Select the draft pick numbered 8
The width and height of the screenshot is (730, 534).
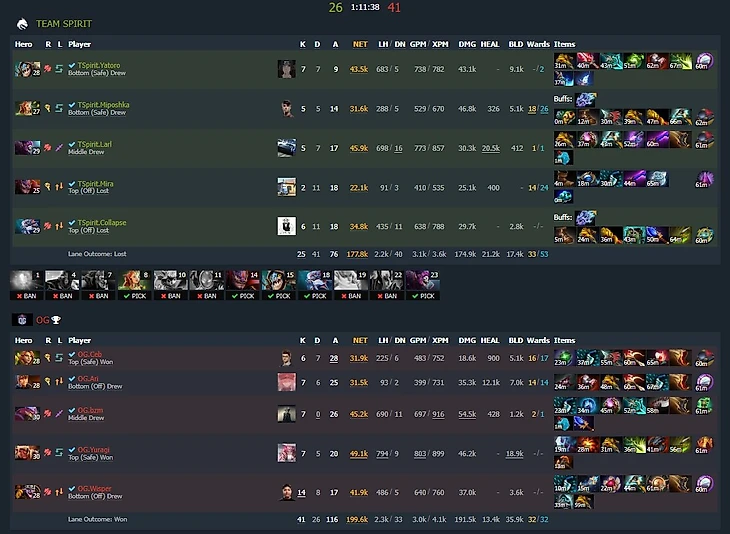click(x=135, y=280)
